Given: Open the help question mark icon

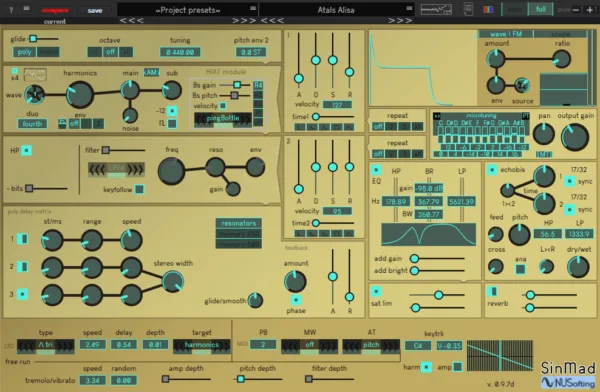Looking at the screenshot, I should coord(11,10).
